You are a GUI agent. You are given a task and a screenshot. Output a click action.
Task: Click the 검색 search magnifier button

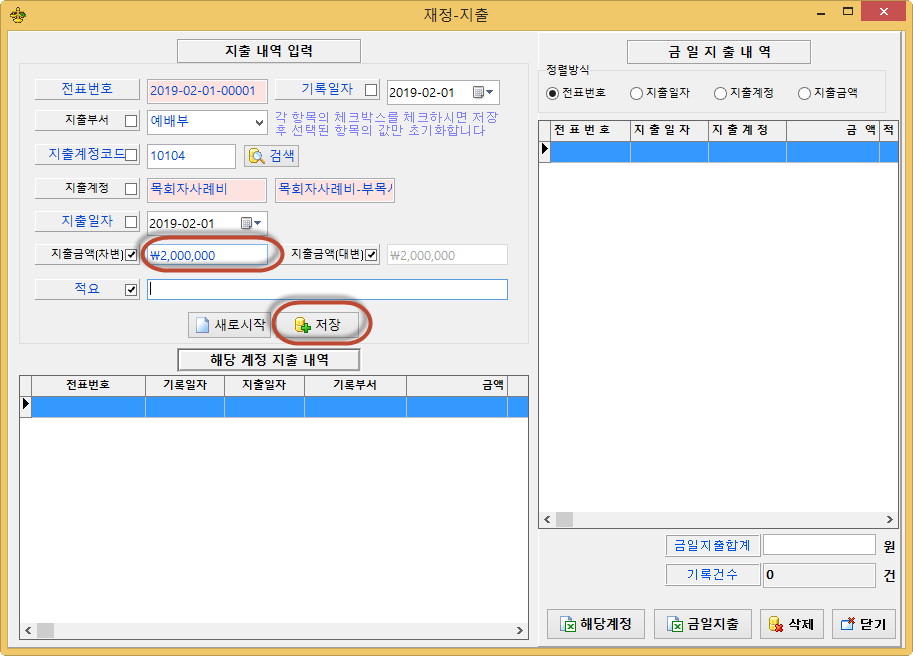[x=271, y=156]
